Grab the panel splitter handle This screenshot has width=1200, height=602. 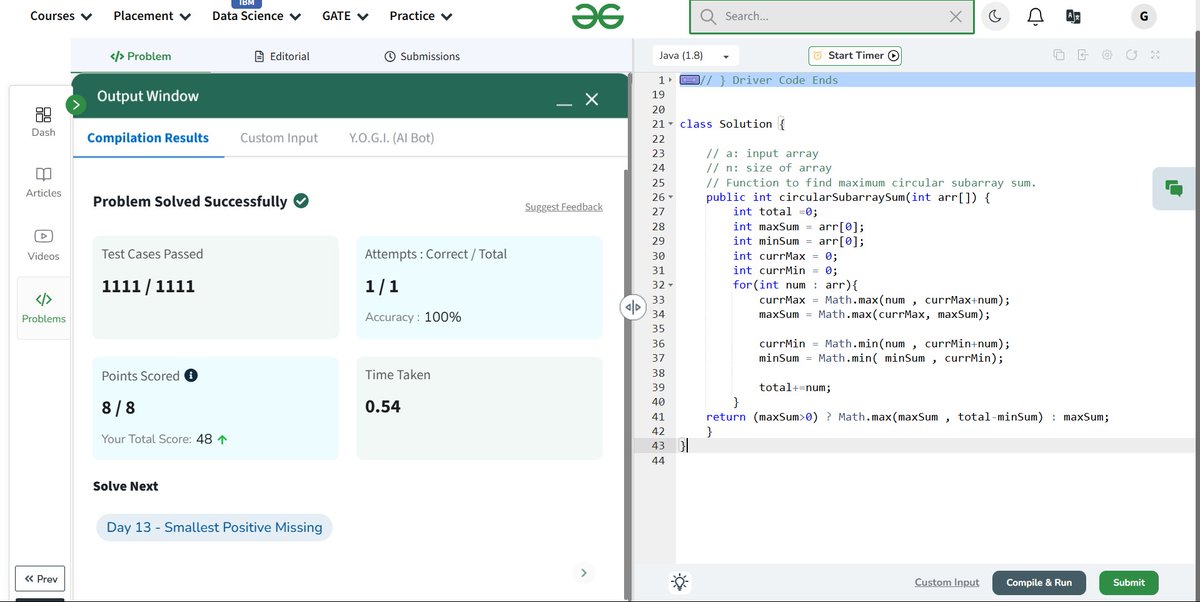[632, 308]
